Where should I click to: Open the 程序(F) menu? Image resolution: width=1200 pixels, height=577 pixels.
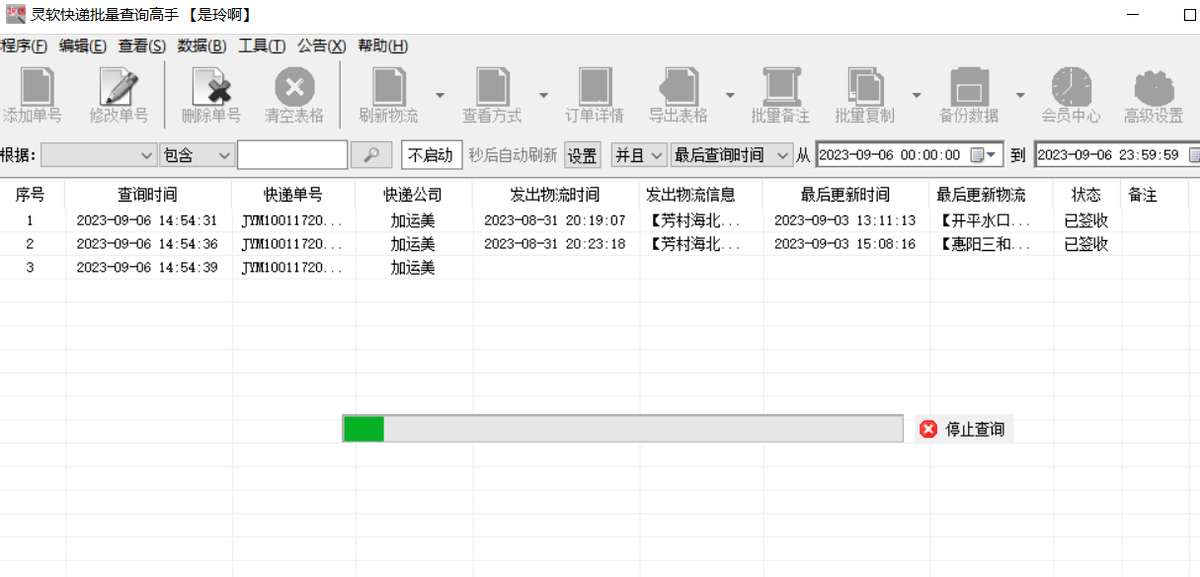[x=23, y=46]
